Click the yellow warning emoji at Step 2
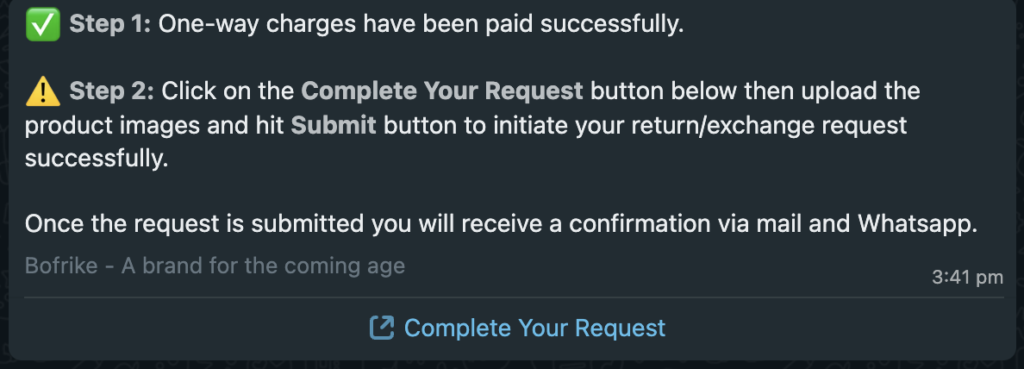Screen dimensions: 1024x369 pos(43,91)
